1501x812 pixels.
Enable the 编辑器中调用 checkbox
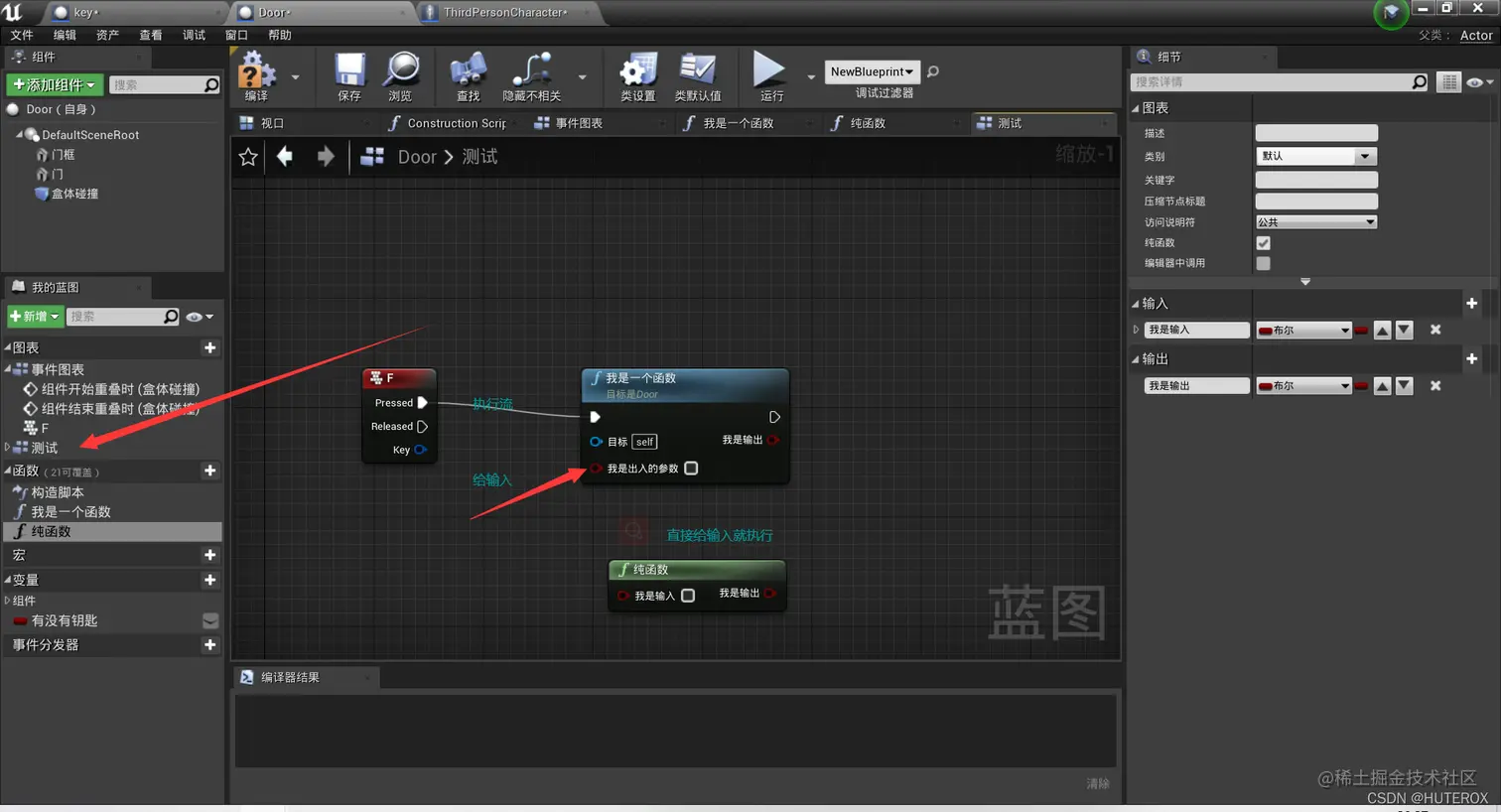tap(1263, 263)
